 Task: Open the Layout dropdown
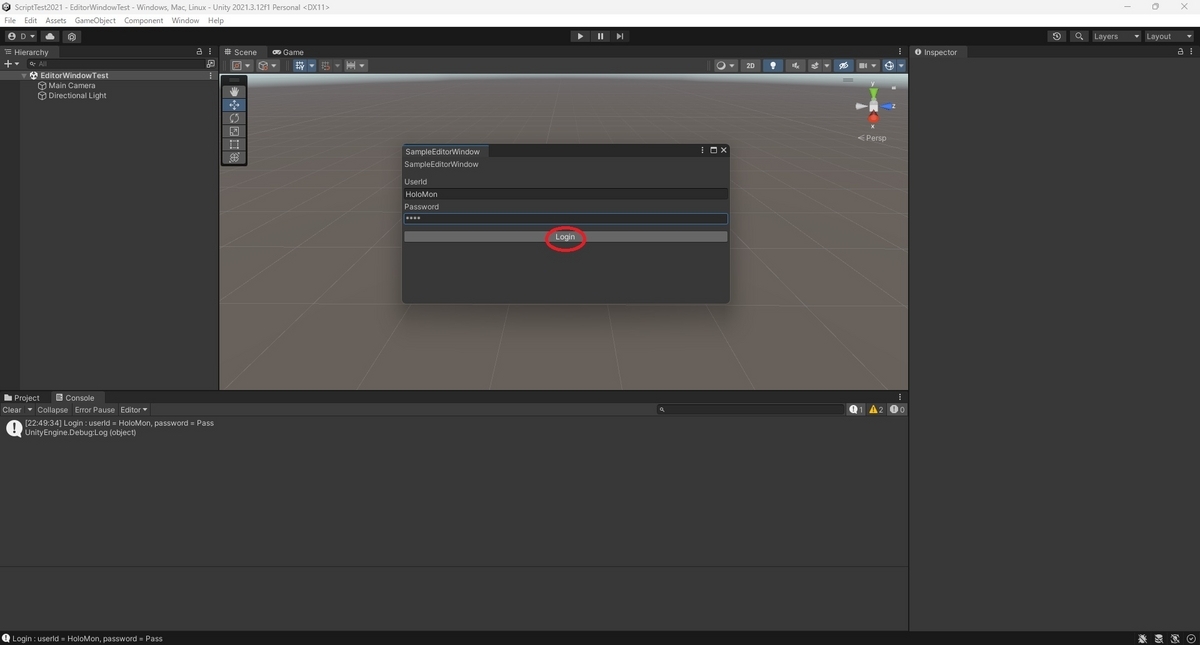(x=1166, y=36)
